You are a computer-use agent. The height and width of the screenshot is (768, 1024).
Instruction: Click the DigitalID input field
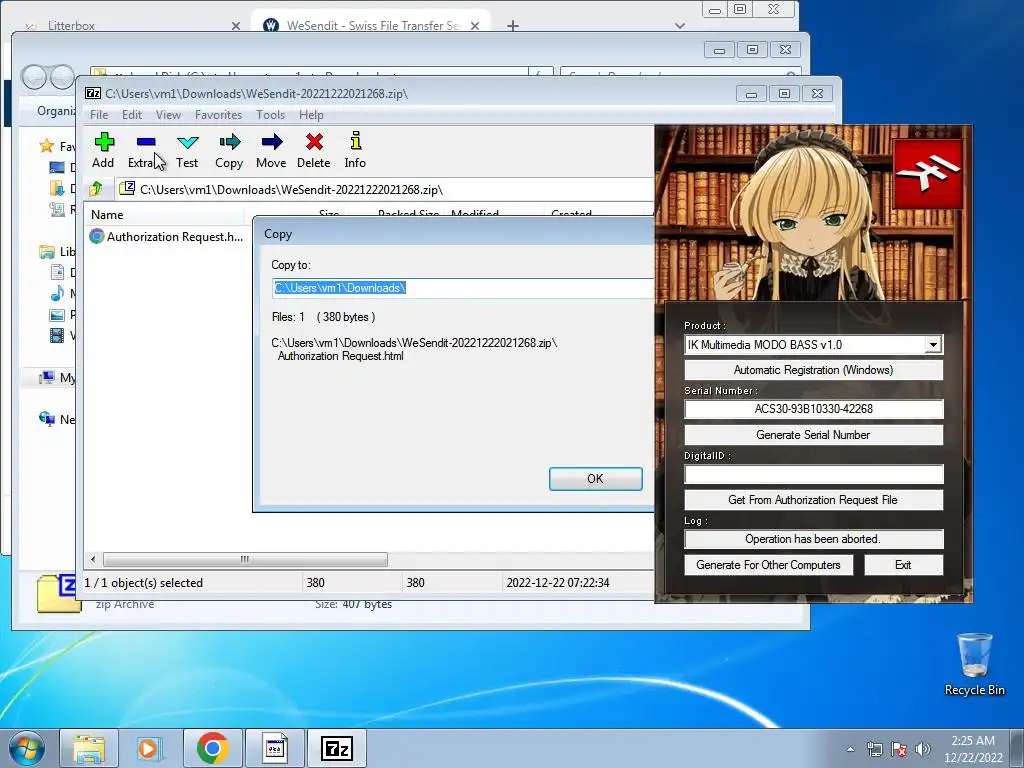(x=813, y=474)
